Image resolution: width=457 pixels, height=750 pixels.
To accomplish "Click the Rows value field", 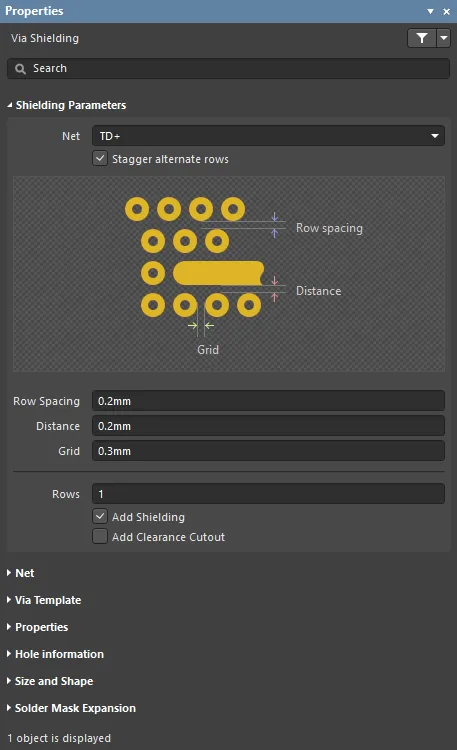I will click(x=268, y=494).
